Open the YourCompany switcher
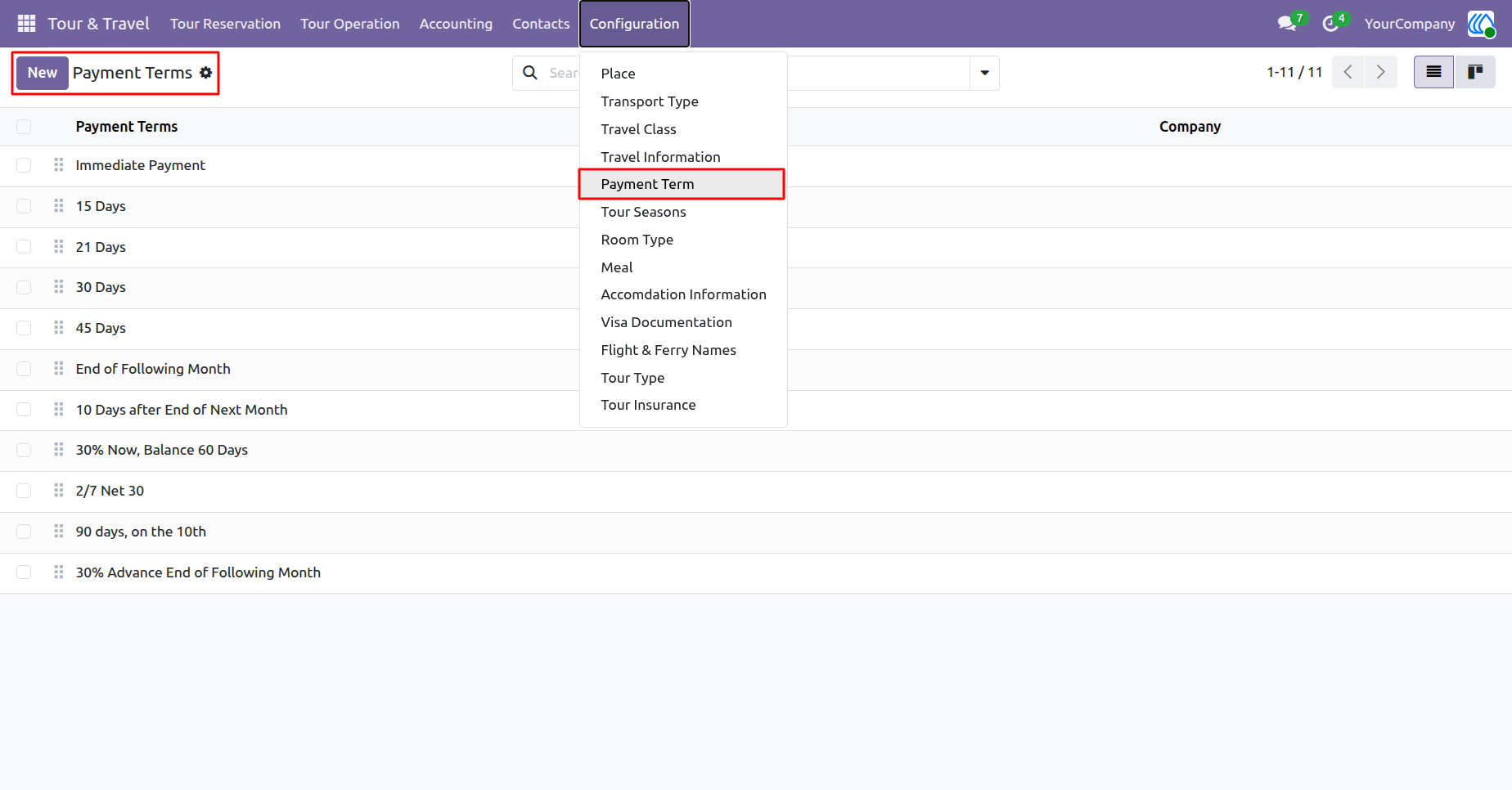This screenshot has width=1512, height=790. (1409, 24)
